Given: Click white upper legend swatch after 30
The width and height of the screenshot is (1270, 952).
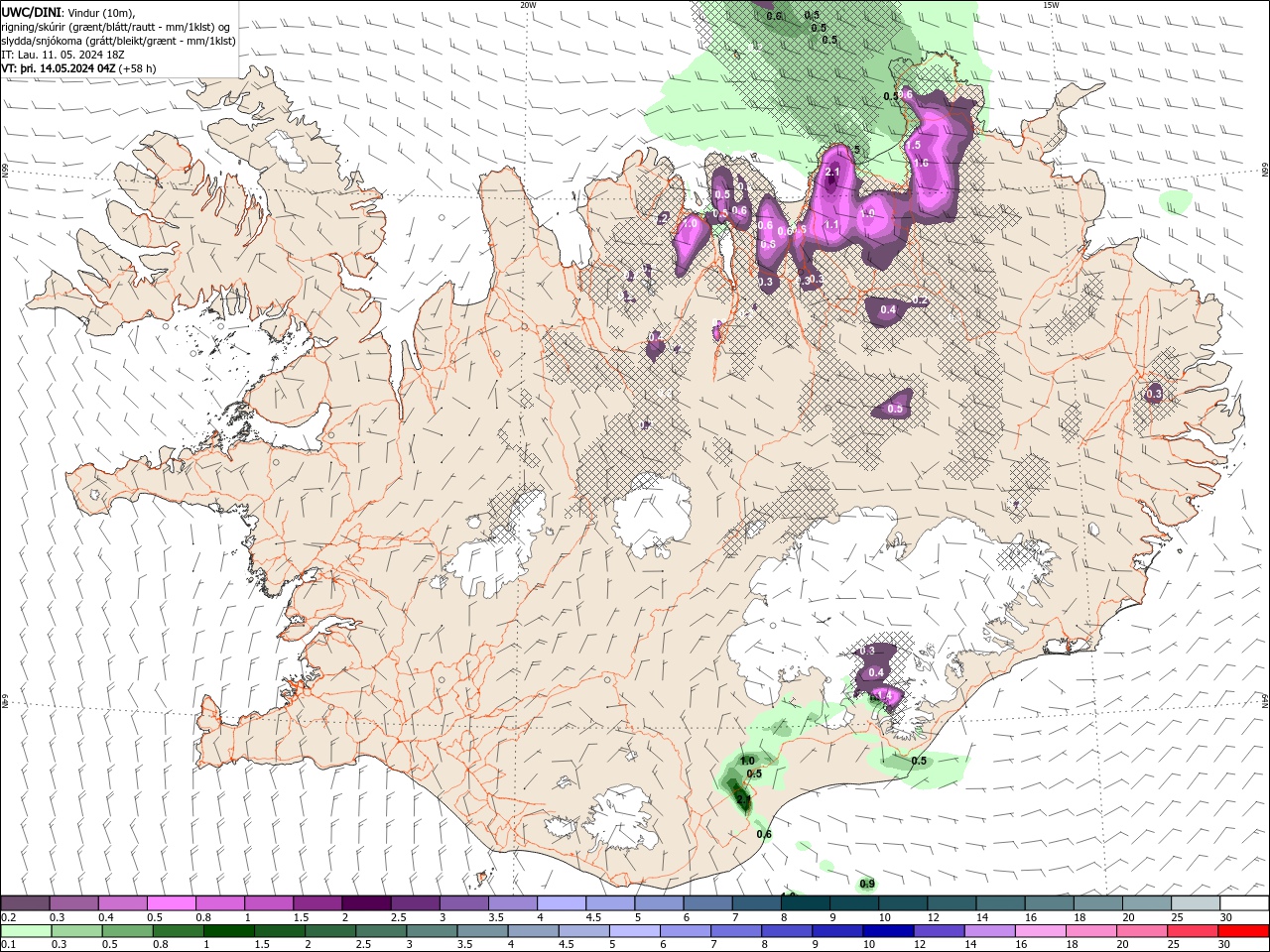Looking at the screenshot, I should click(x=1243, y=902).
